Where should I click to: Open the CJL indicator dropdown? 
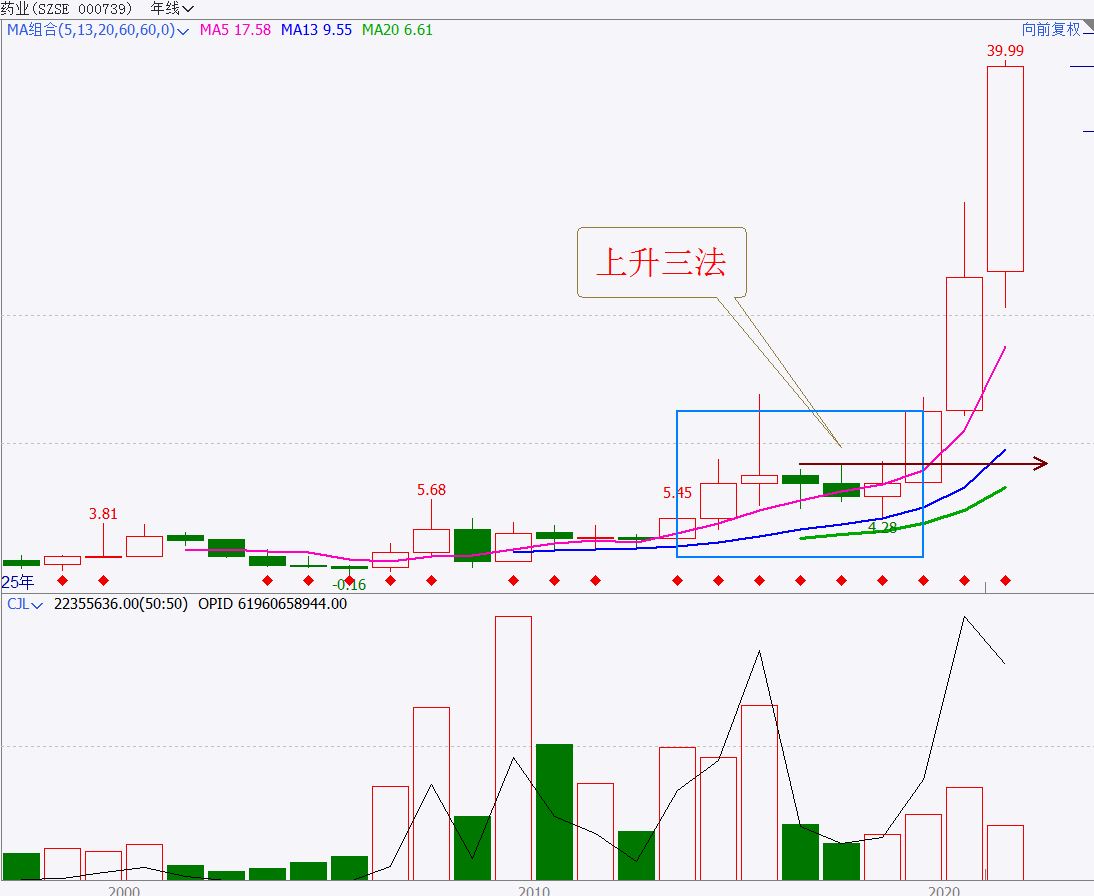pos(24,604)
